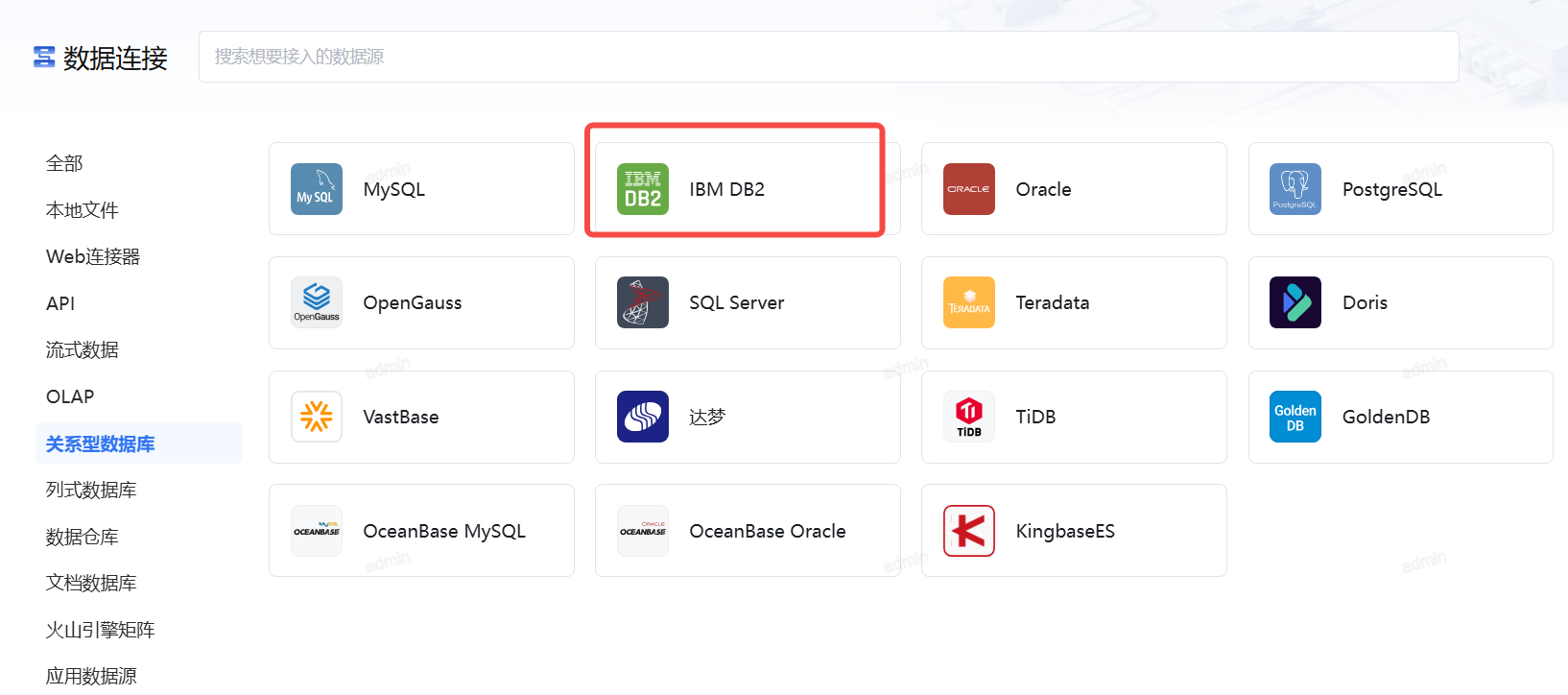Select the 达梦 card label
This screenshot has width=1568, height=695.
tap(707, 417)
